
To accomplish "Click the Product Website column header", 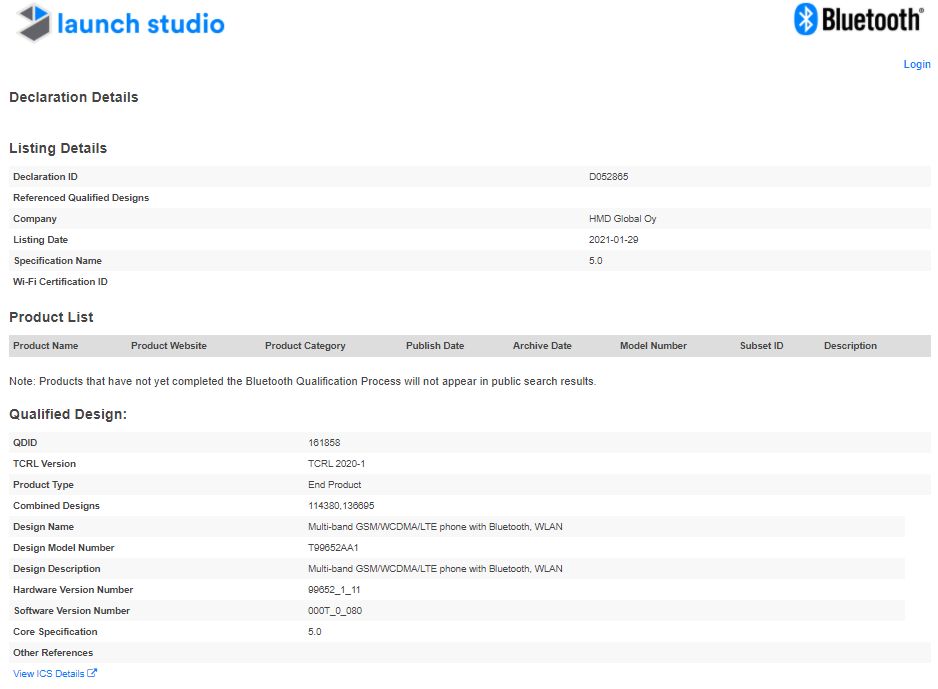I will pyautogui.click(x=169, y=346).
